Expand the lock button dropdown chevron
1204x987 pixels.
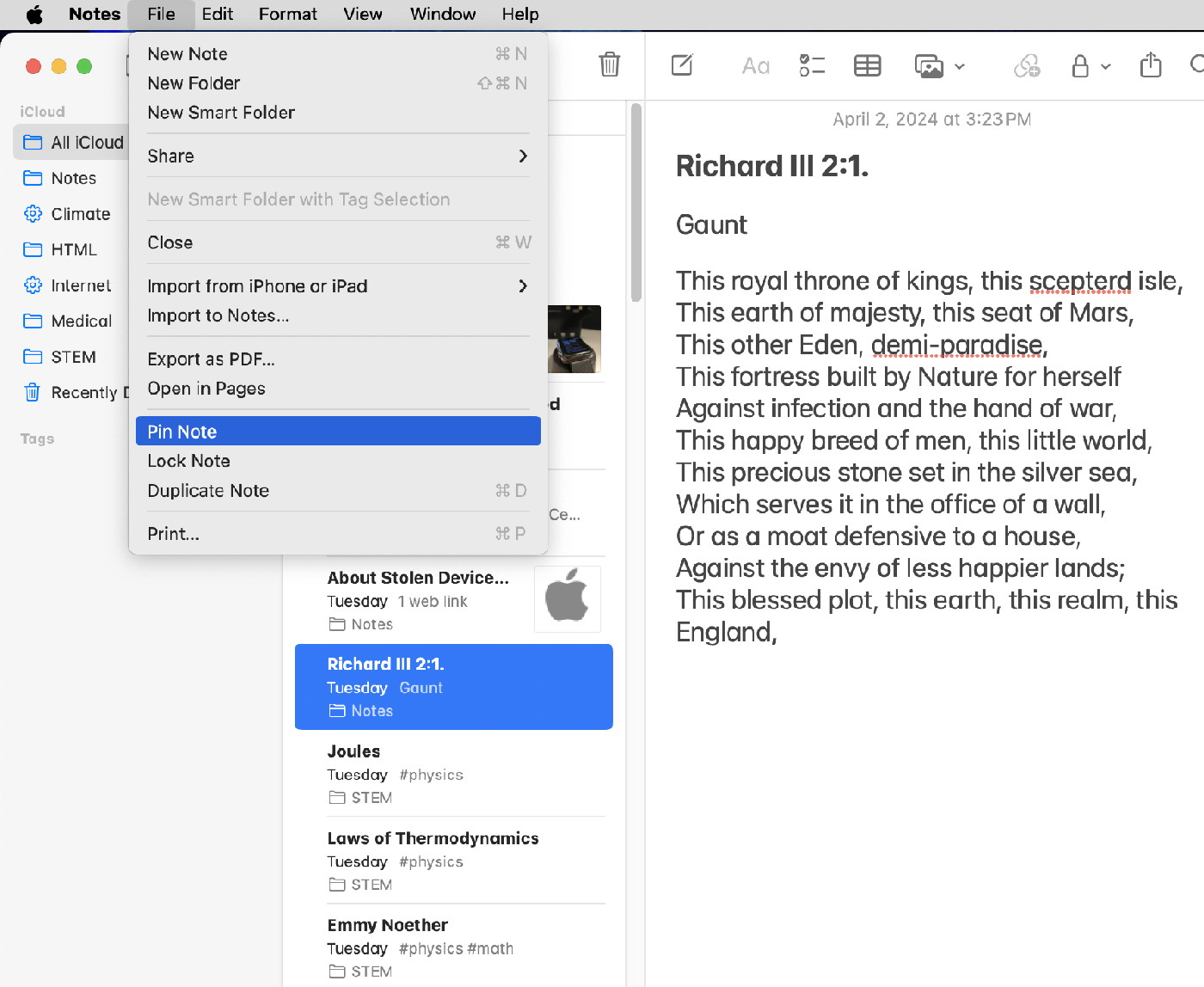click(x=1106, y=66)
